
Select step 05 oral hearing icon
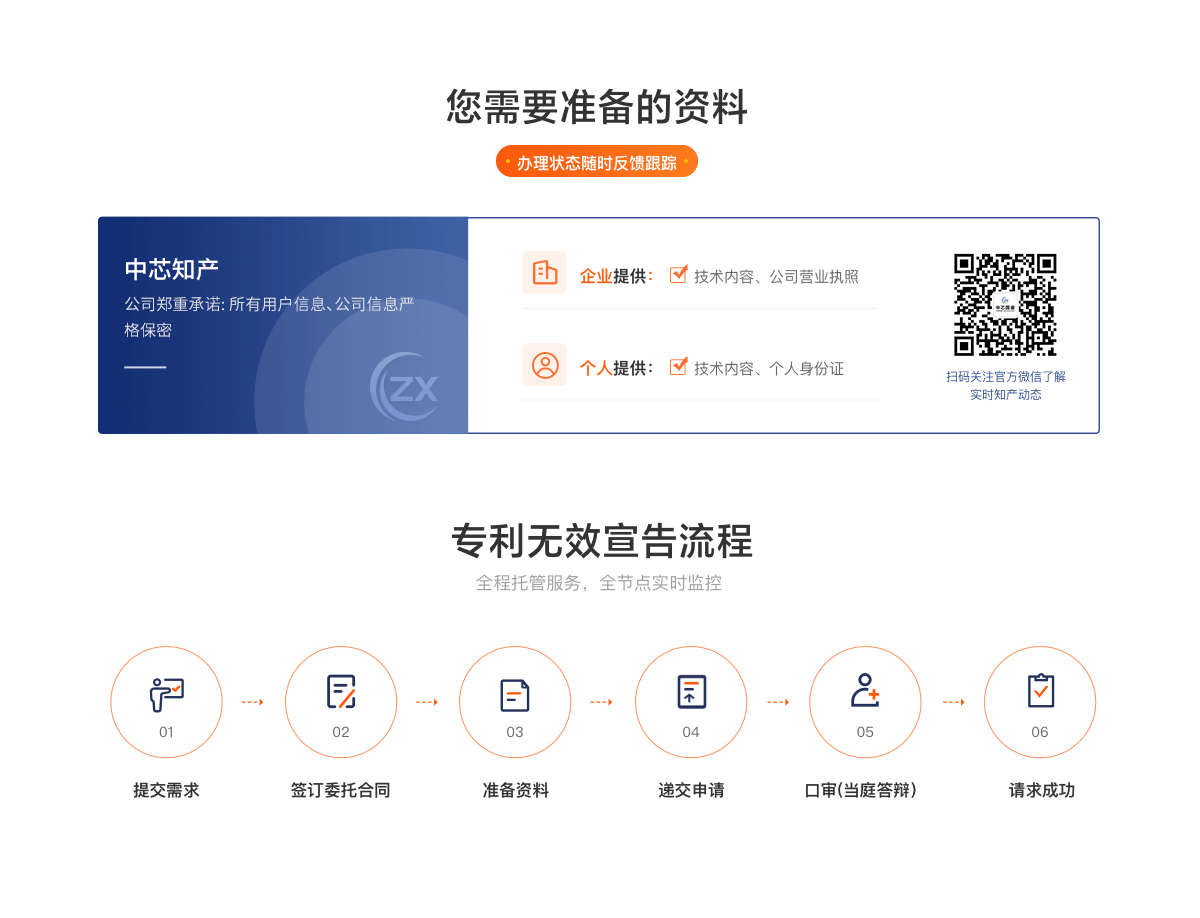pyautogui.click(x=865, y=692)
